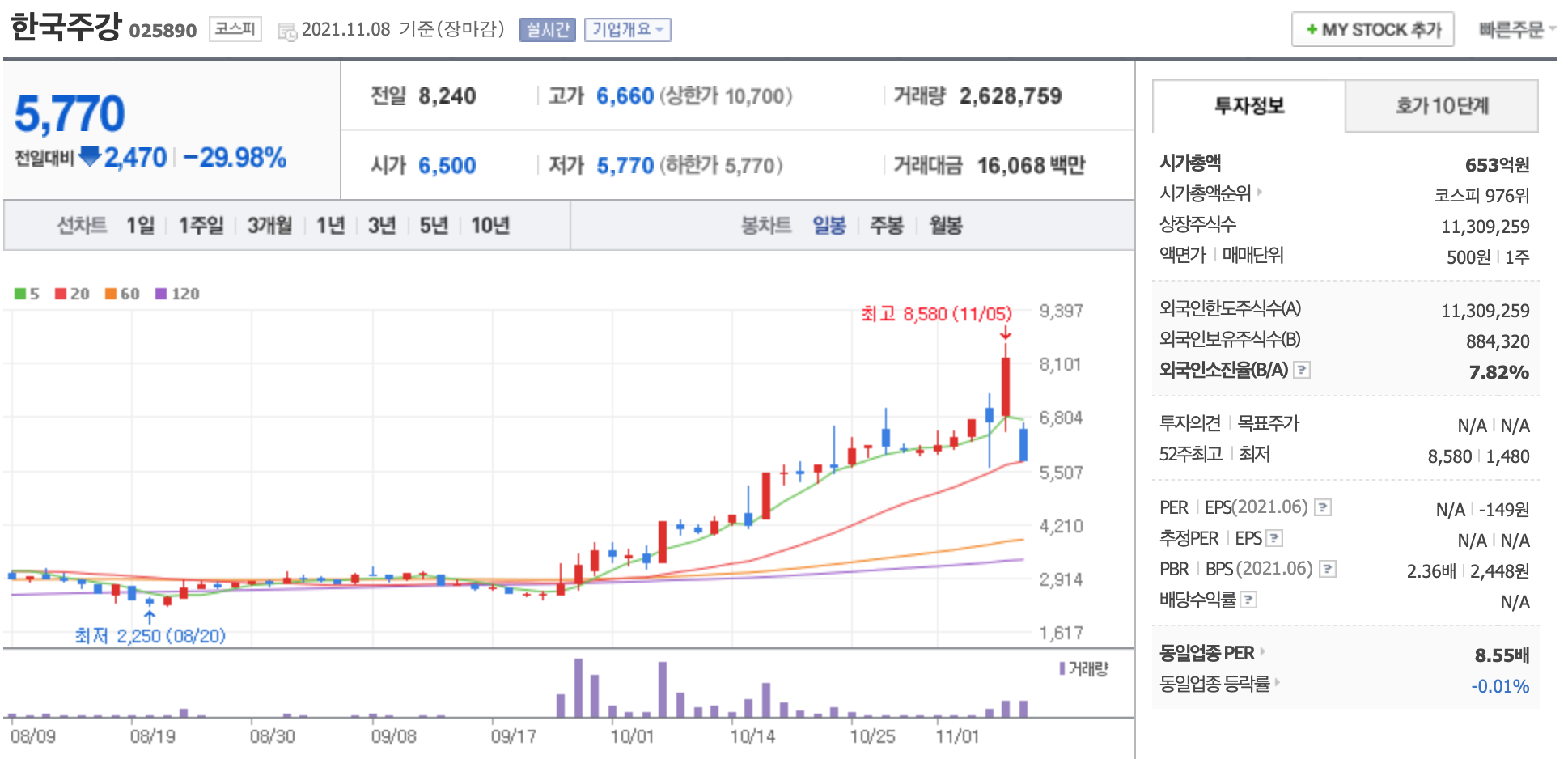The width and height of the screenshot is (1568, 759).
Task: Open the 시가총액순위 arrow link
Action: (x=1260, y=193)
